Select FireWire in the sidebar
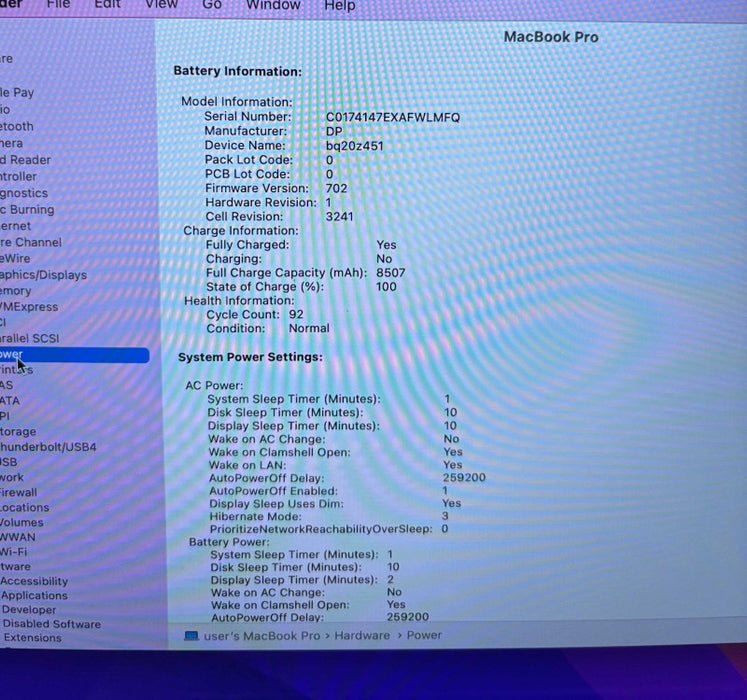Screen dimensions: 747x700 click(x=15, y=258)
